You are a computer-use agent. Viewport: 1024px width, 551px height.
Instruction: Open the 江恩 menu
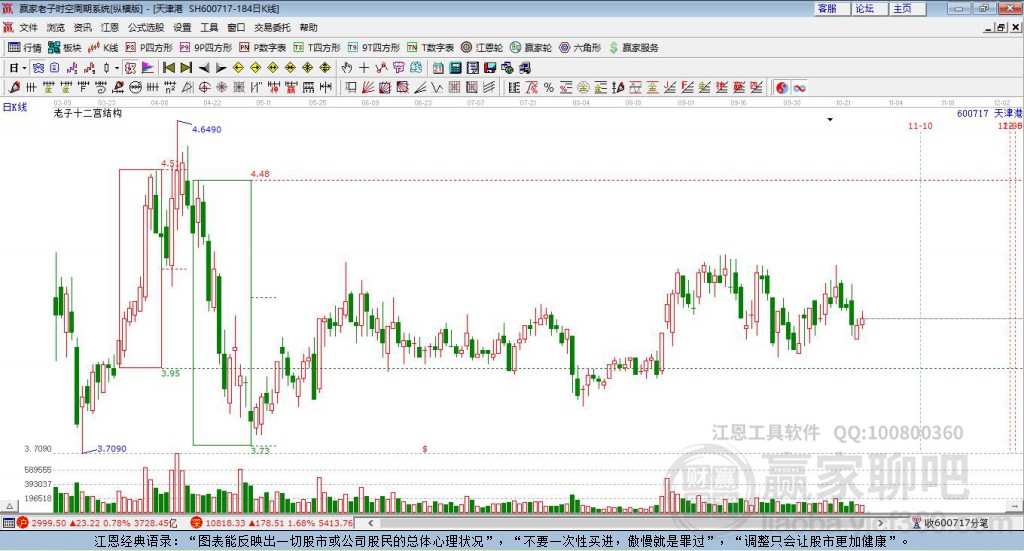point(110,27)
